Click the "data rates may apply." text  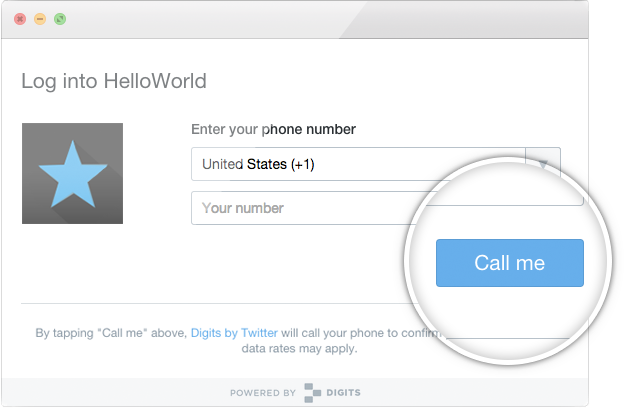[x=300, y=349]
